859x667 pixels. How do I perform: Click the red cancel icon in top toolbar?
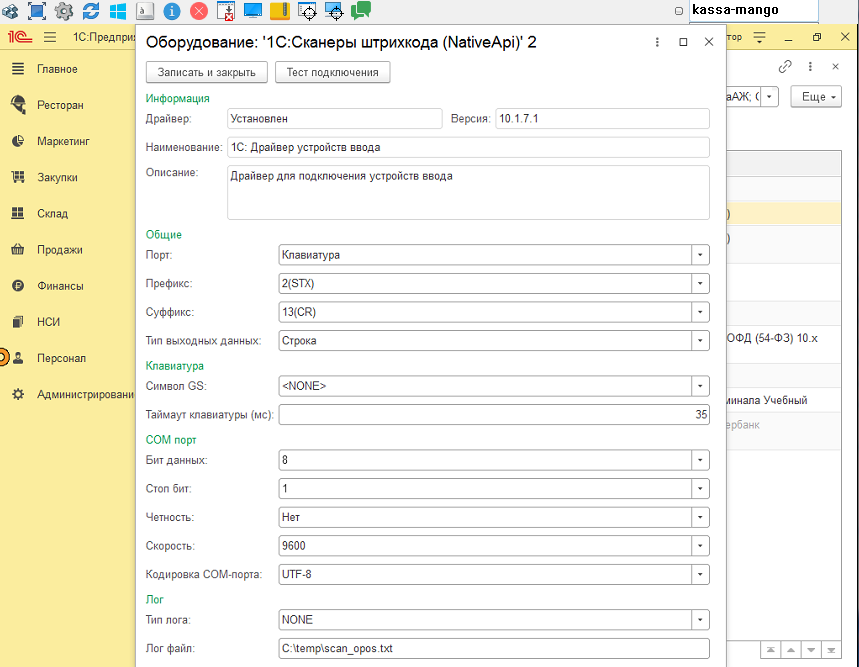198,11
